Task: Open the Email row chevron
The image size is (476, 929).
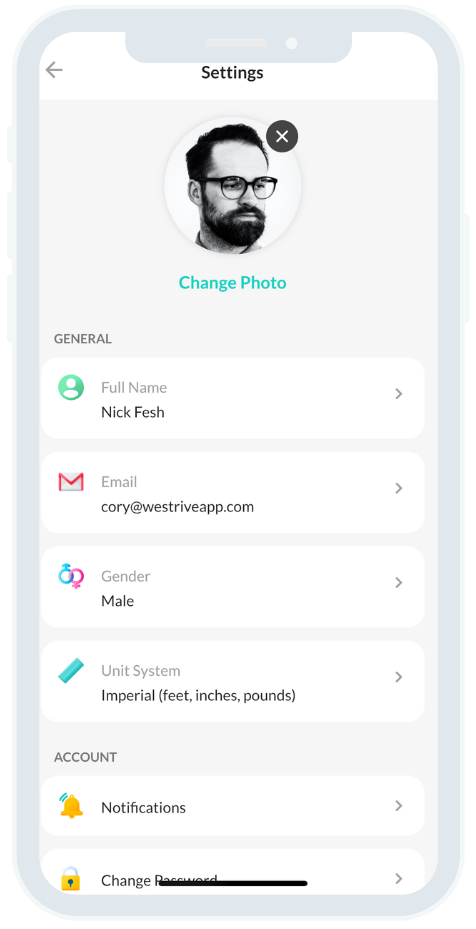Action: click(399, 488)
